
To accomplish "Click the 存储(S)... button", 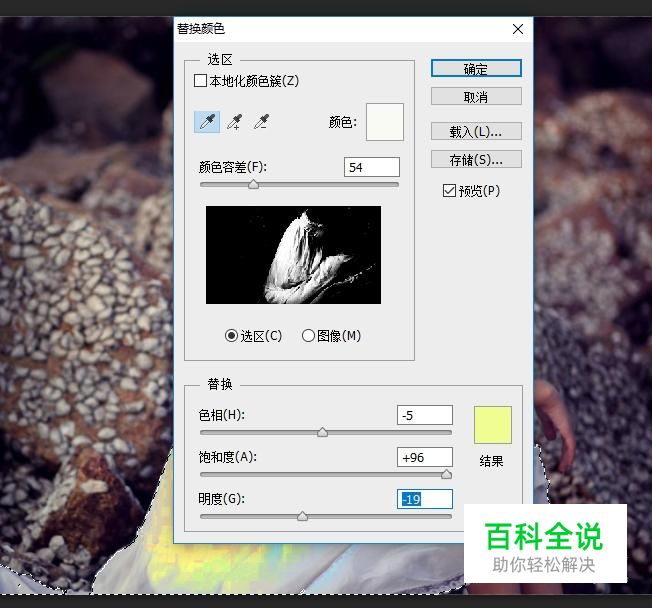I will (476, 159).
